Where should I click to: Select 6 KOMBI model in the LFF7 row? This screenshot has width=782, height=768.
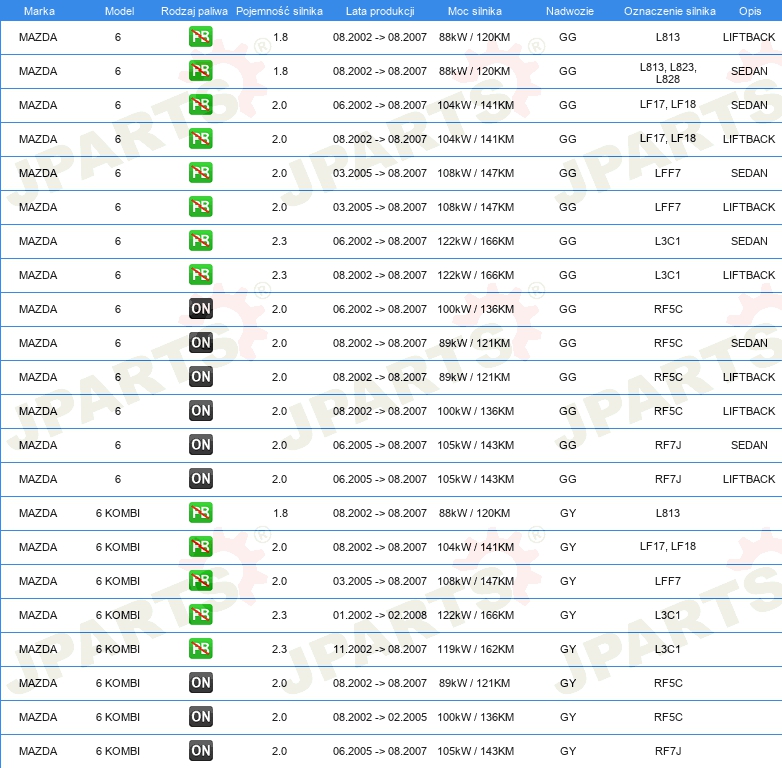click(x=118, y=581)
